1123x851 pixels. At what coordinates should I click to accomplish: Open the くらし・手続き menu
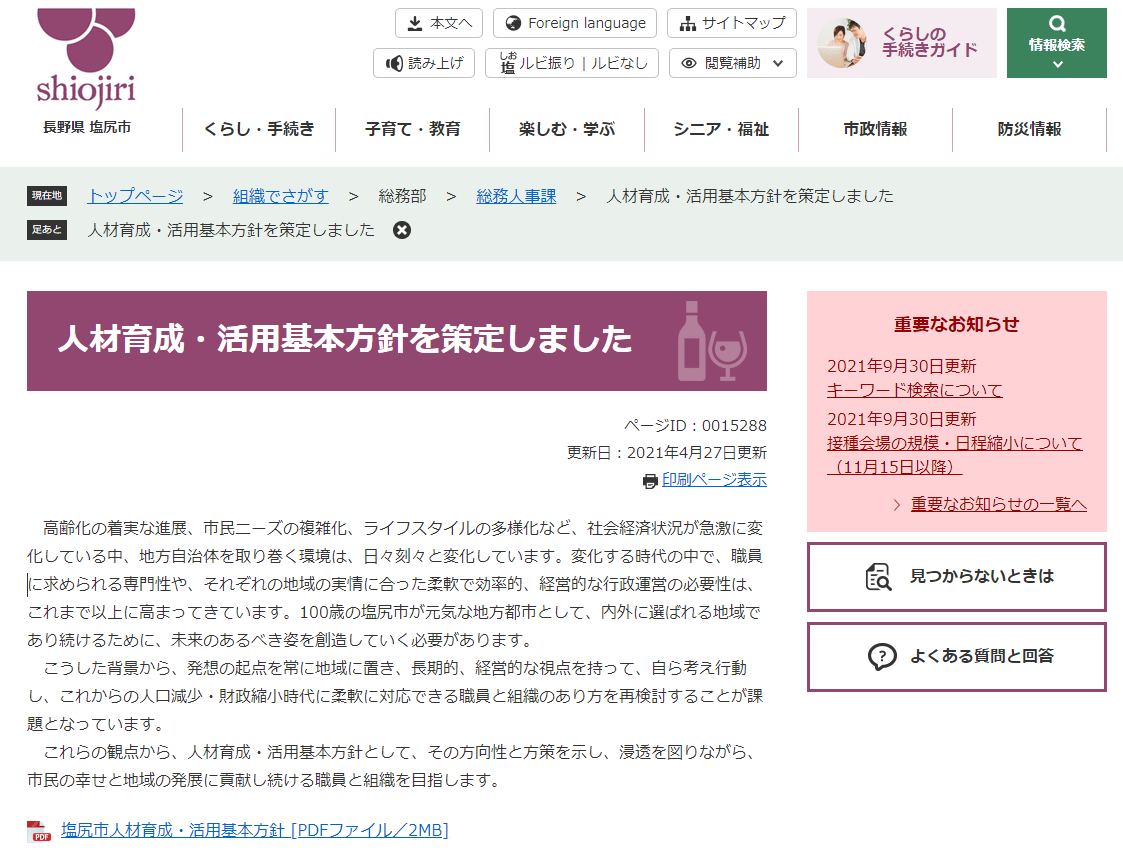[259, 129]
